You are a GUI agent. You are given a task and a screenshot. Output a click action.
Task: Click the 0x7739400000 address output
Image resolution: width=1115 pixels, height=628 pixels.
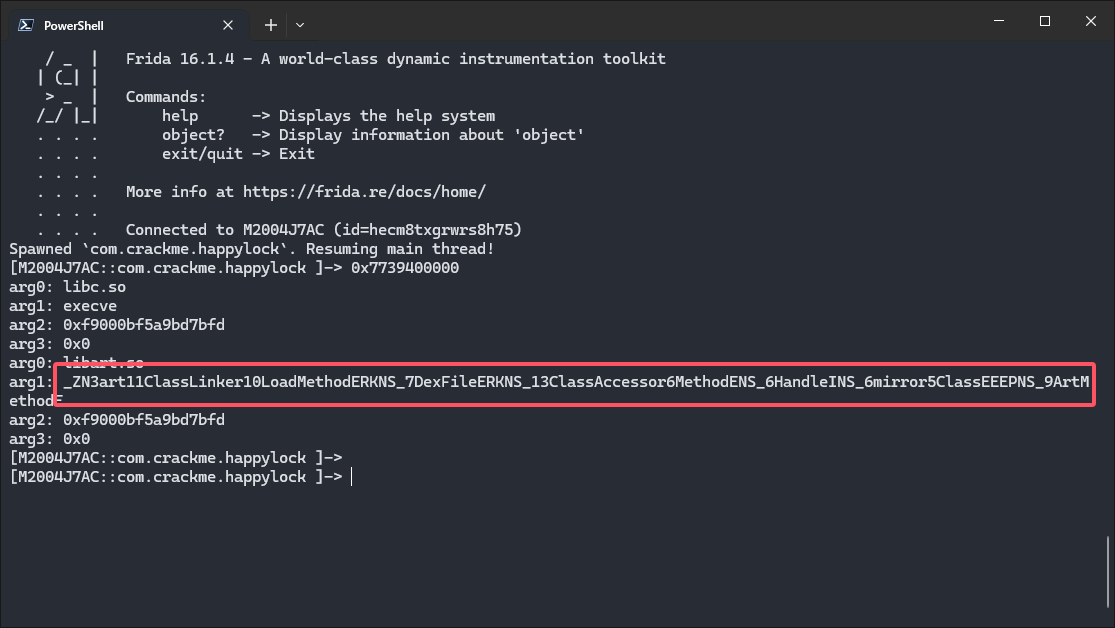(405, 268)
